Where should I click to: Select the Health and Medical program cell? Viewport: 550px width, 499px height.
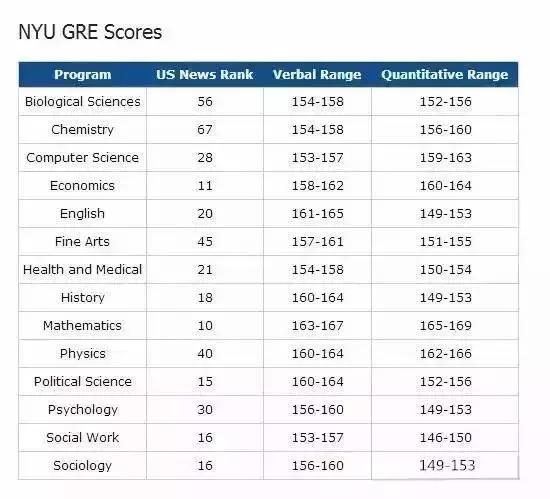[x=82, y=270]
